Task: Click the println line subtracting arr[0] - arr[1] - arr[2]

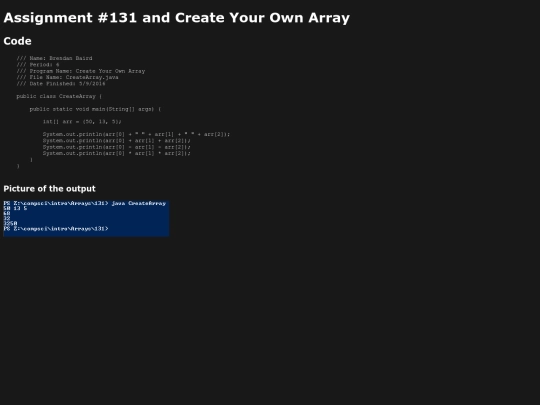Action: pyautogui.click(x=117, y=147)
